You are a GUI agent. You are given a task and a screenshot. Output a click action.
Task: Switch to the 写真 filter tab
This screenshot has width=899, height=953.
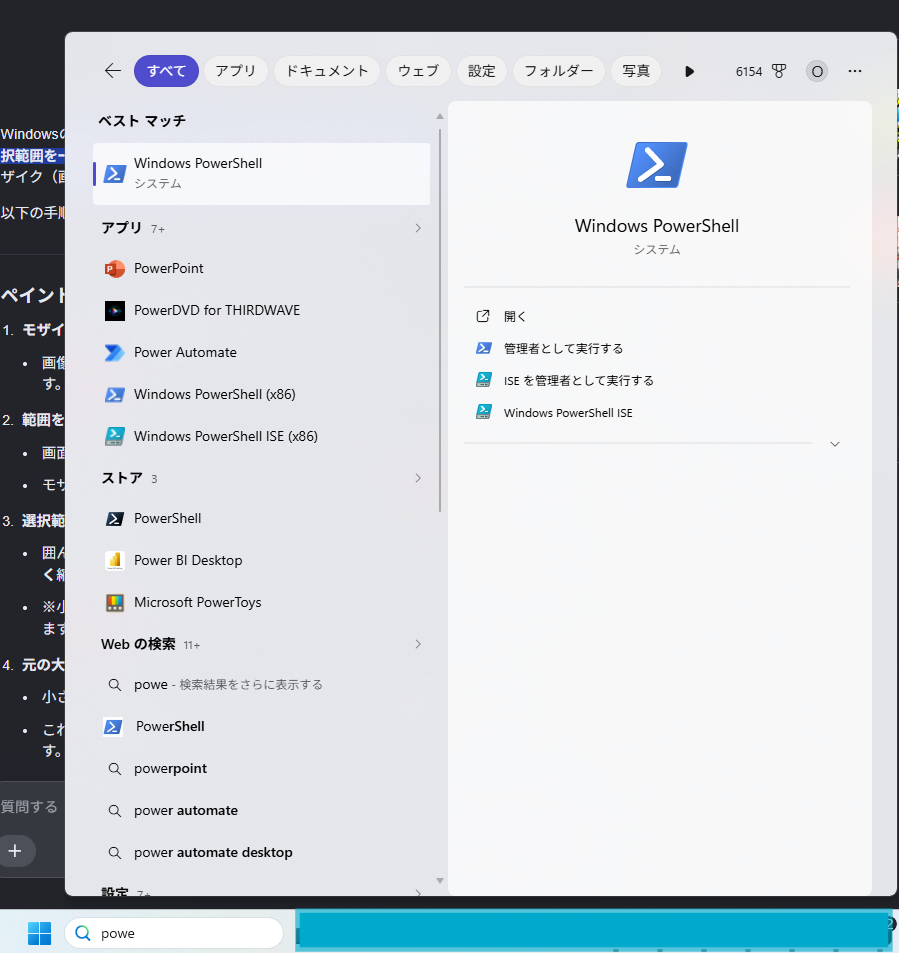pos(636,71)
